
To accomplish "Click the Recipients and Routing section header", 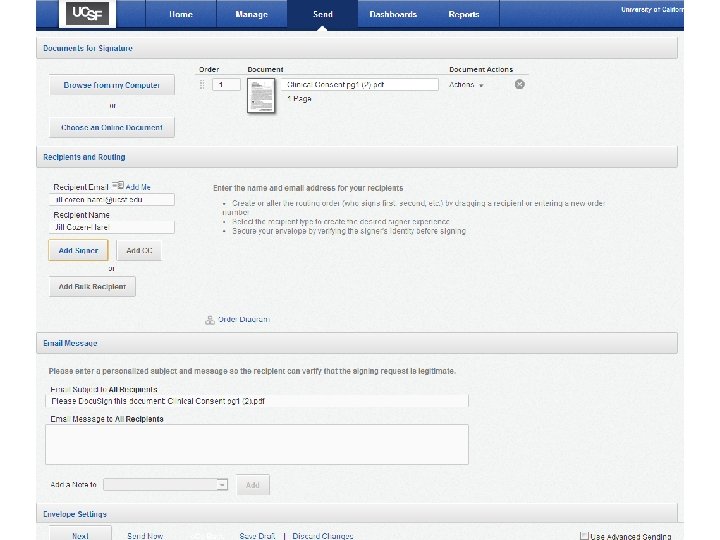I will (x=357, y=157).
